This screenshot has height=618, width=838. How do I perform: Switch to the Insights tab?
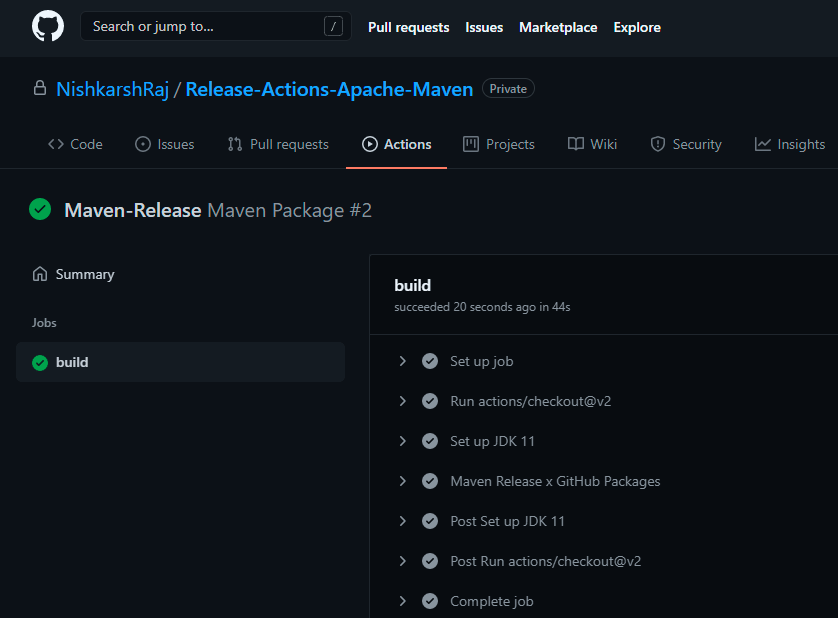[789, 144]
